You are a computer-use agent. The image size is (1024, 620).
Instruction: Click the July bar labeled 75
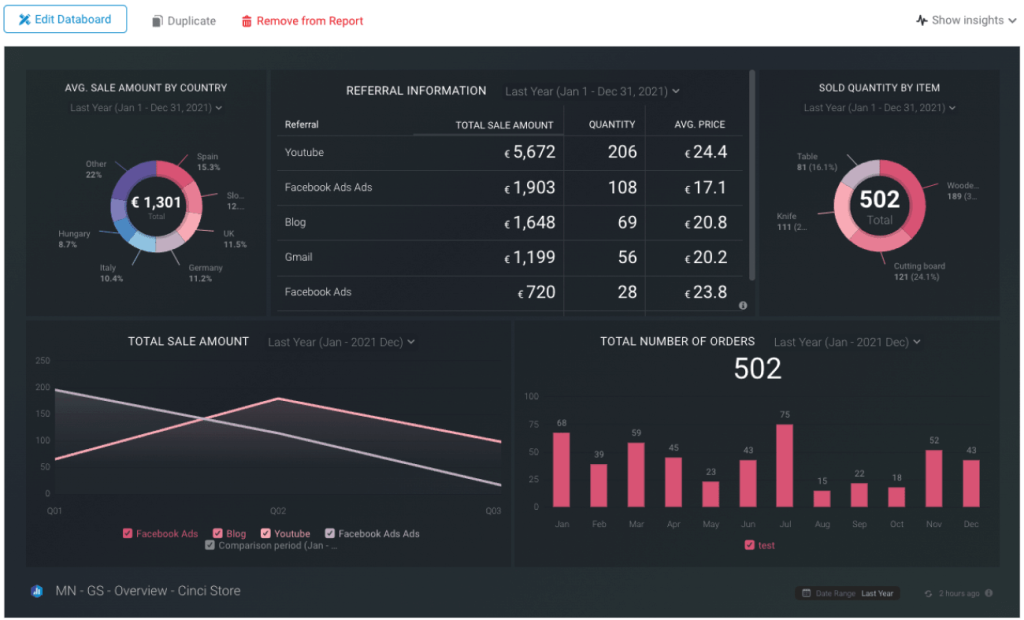pyautogui.click(x=784, y=466)
